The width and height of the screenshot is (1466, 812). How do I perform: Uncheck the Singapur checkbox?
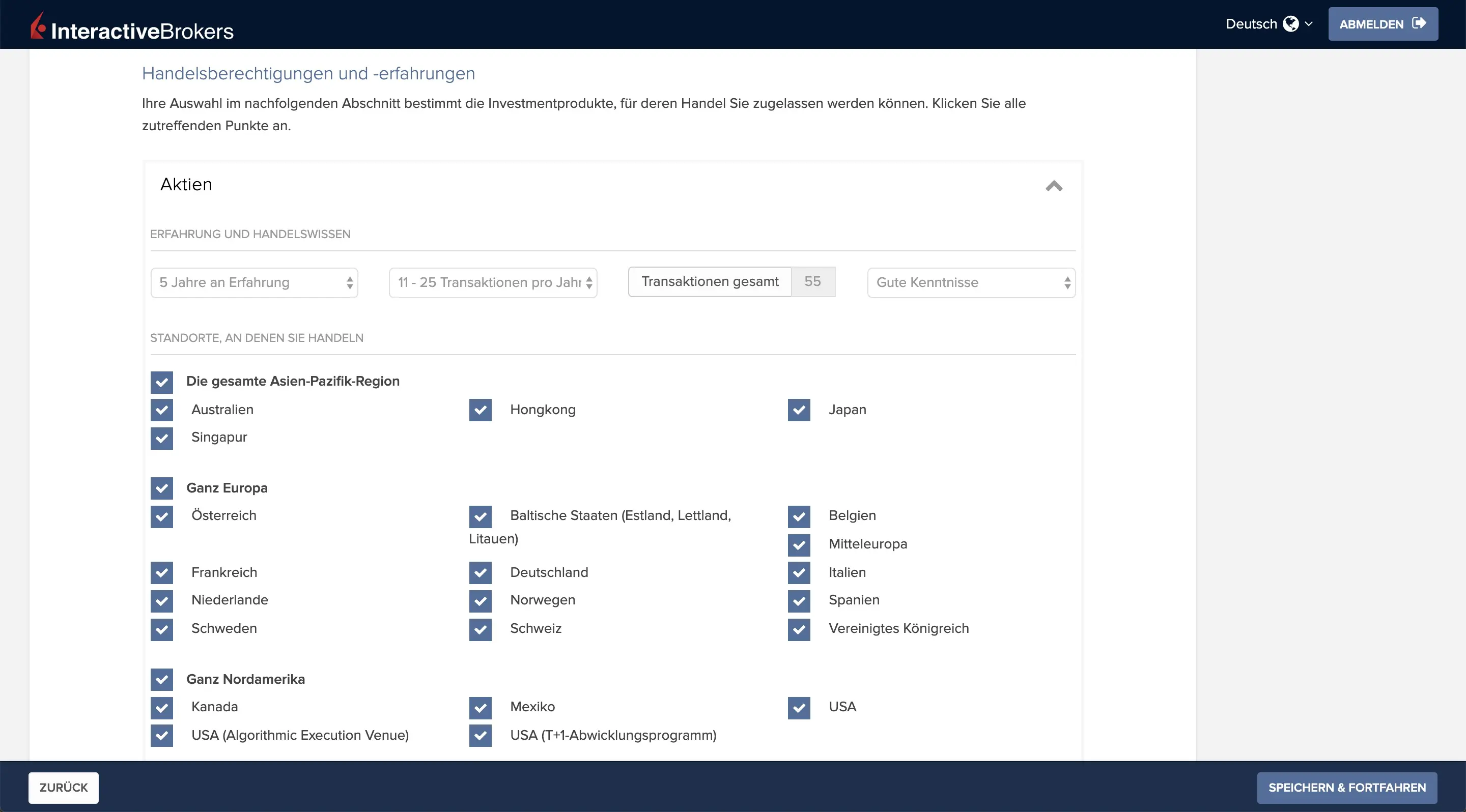(162, 439)
